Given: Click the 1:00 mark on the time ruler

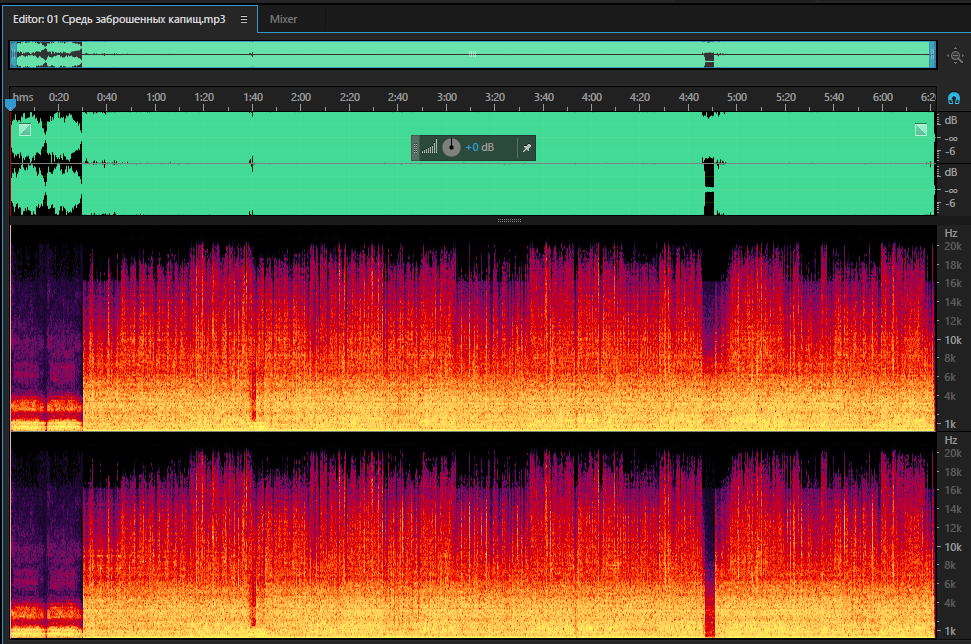Looking at the screenshot, I should 156,97.
